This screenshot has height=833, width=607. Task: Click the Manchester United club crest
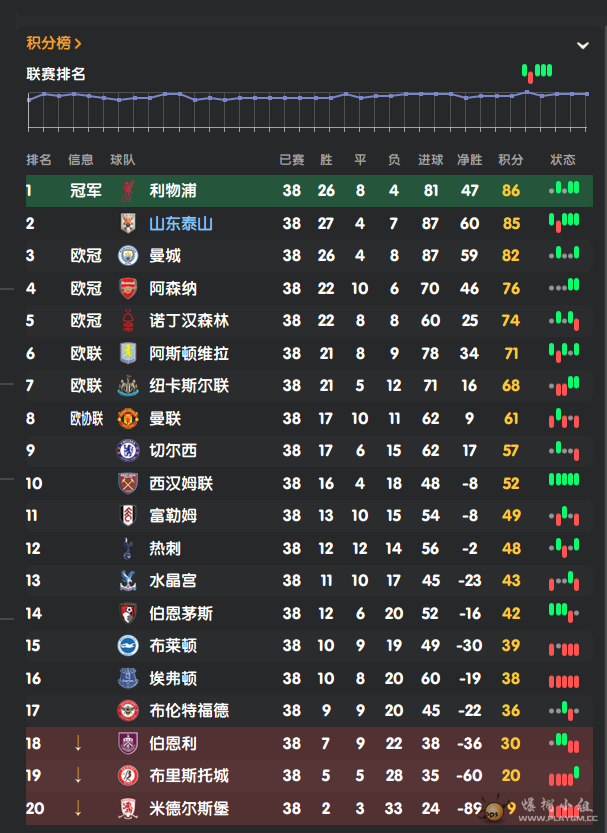[128, 419]
